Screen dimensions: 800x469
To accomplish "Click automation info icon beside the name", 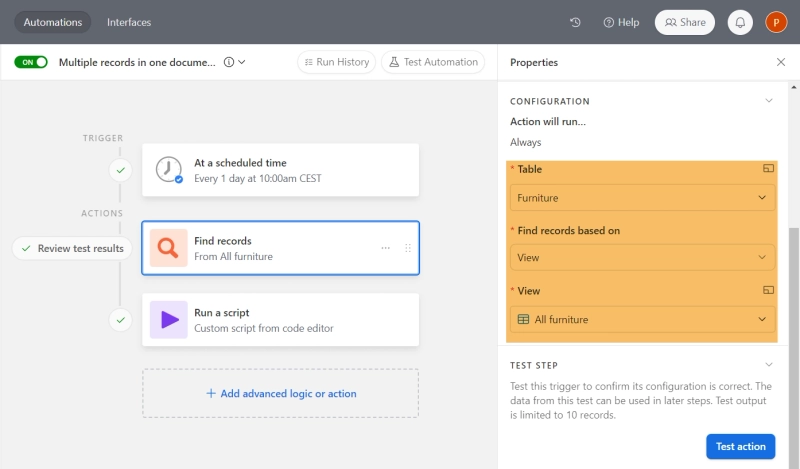I will point(229,62).
